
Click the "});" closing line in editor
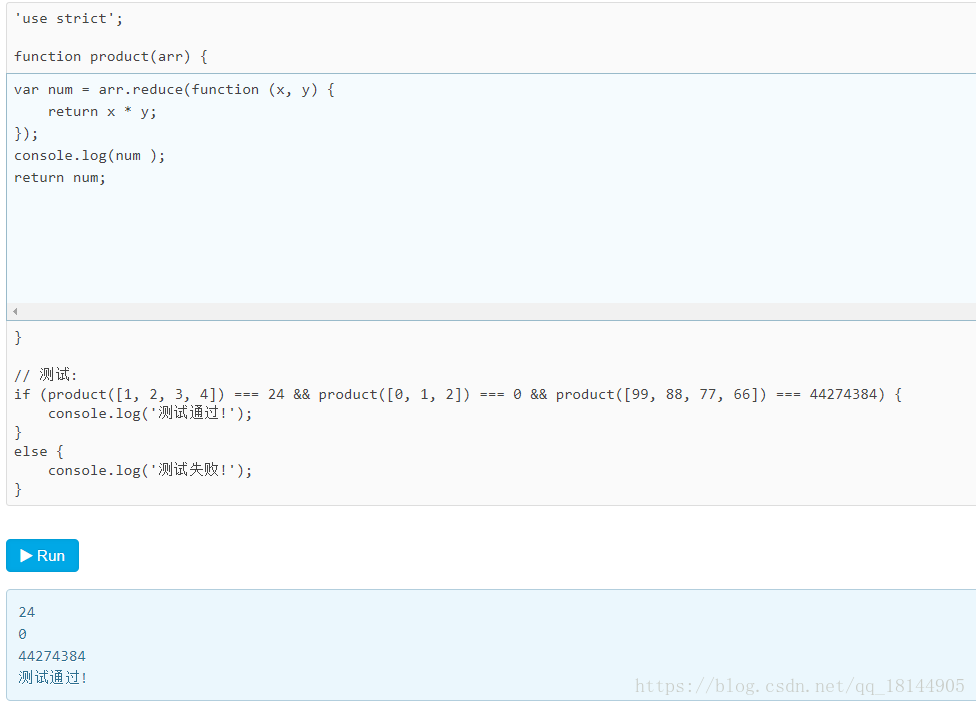click(x=26, y=133)
